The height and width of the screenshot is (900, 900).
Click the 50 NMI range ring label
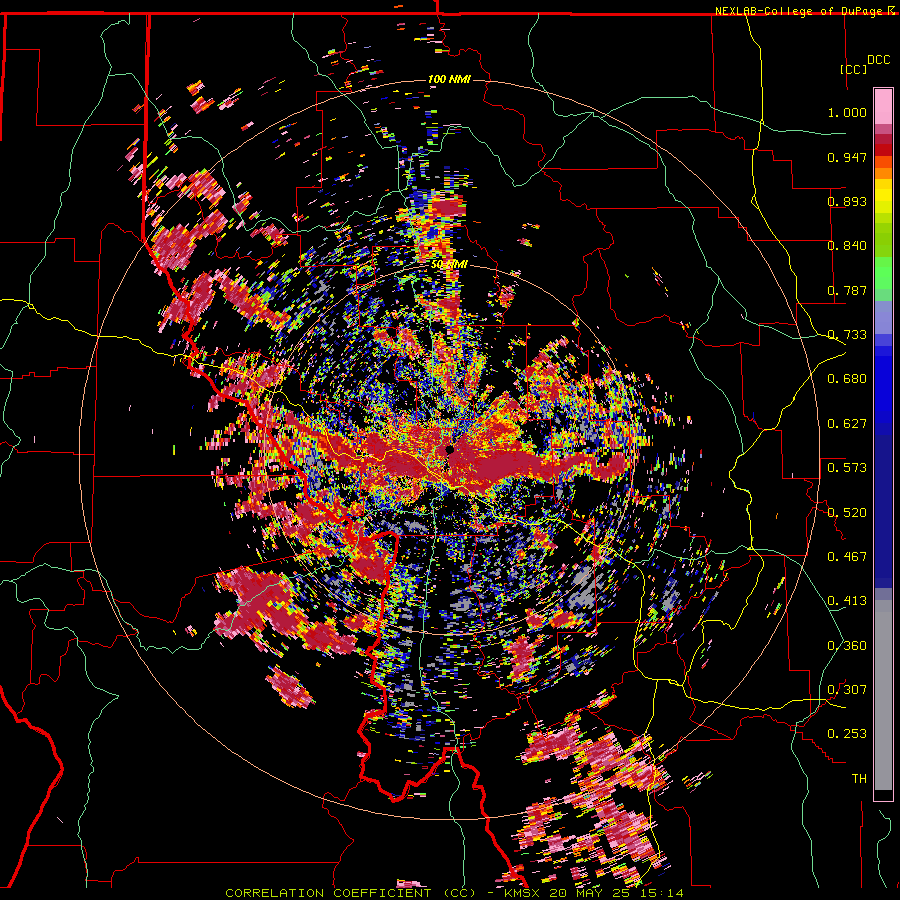click(449, 264)
